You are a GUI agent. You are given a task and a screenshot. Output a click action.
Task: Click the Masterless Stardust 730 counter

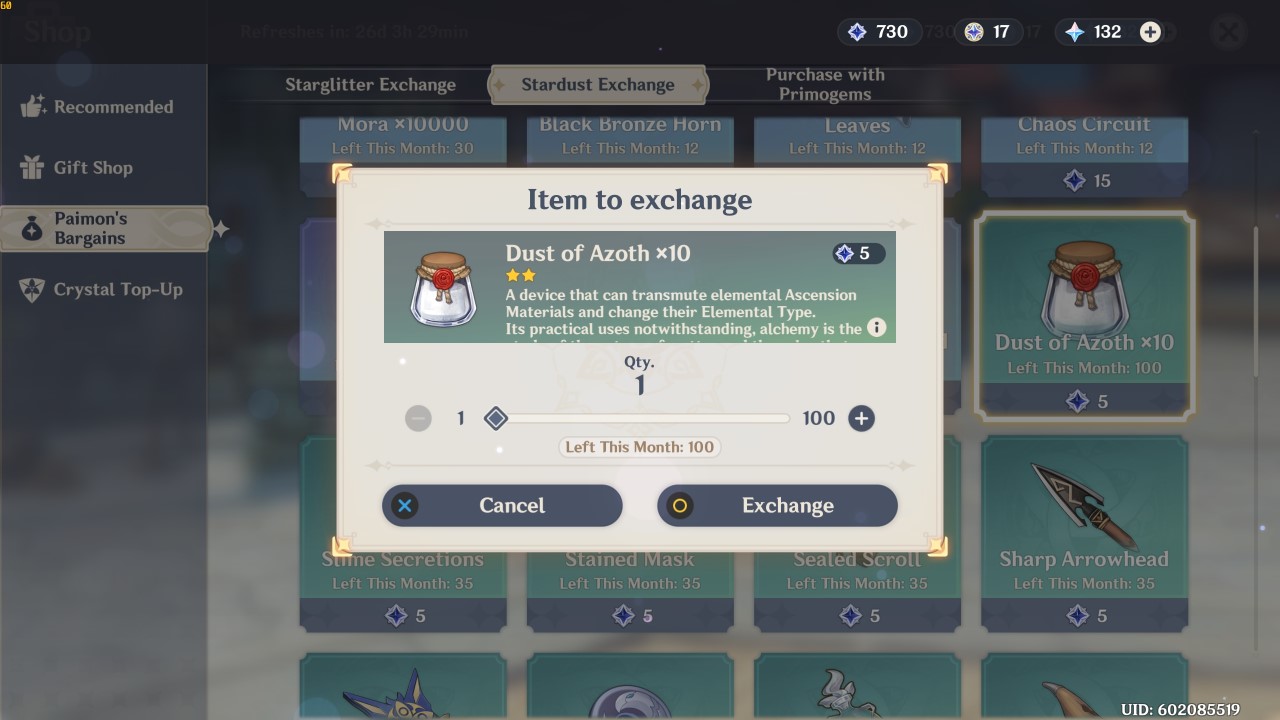point(878,32)
